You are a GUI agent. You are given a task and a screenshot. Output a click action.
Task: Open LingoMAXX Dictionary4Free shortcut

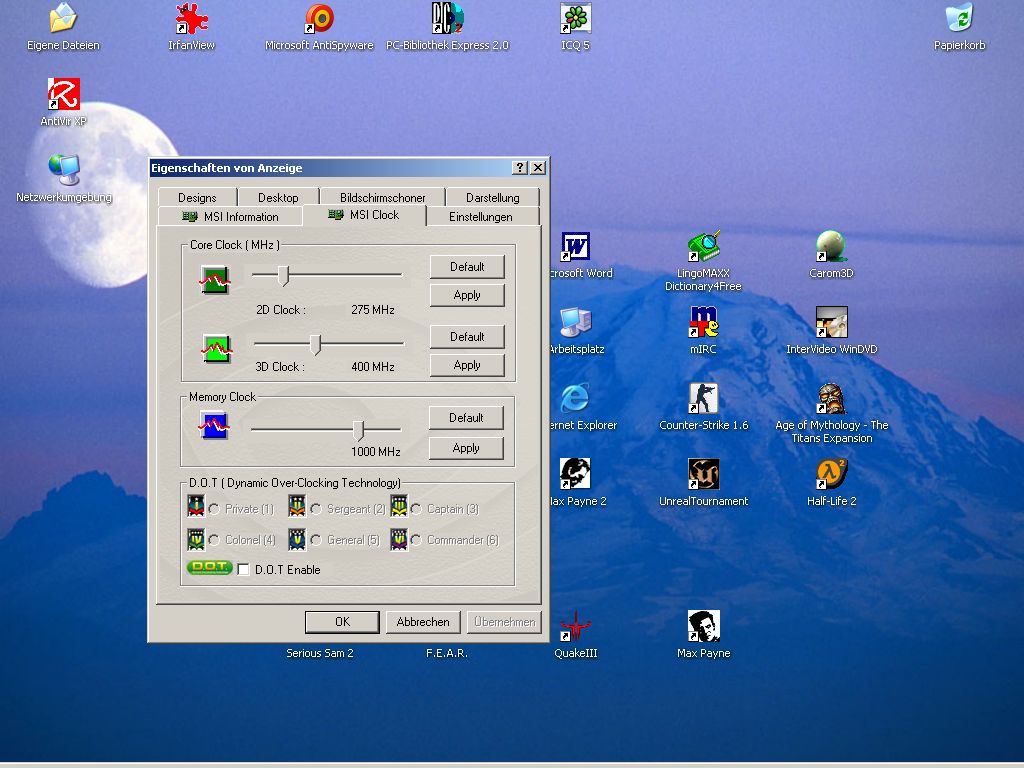pos(703,247)
